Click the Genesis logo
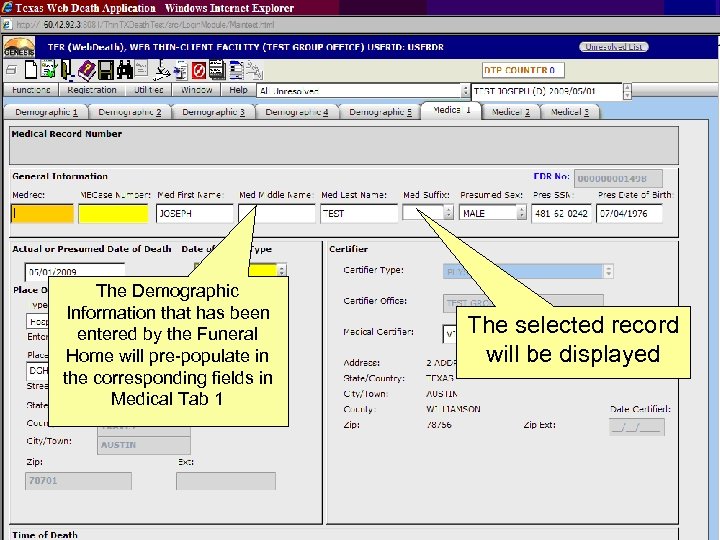Image resolution: width=720 pixels, height=540 pixels. (x=19, y=47)
